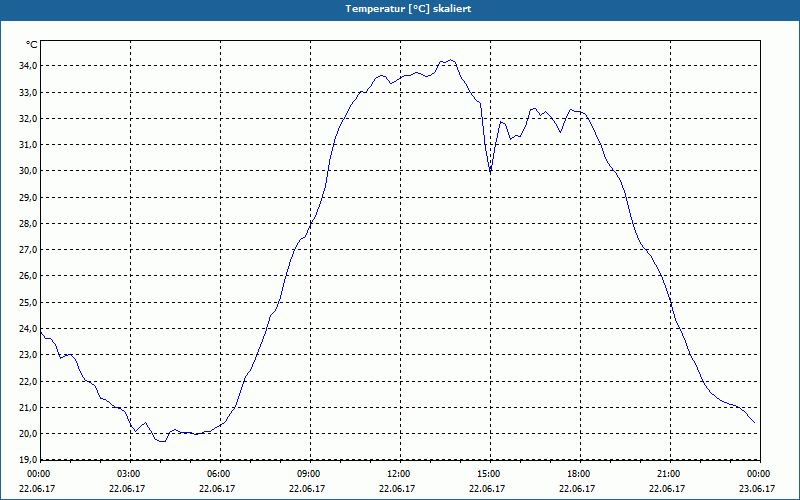This screenshot has height=500, width=800.
Task: Select the '23,0' temperature axis label
Action: click(x=28, y=355)
